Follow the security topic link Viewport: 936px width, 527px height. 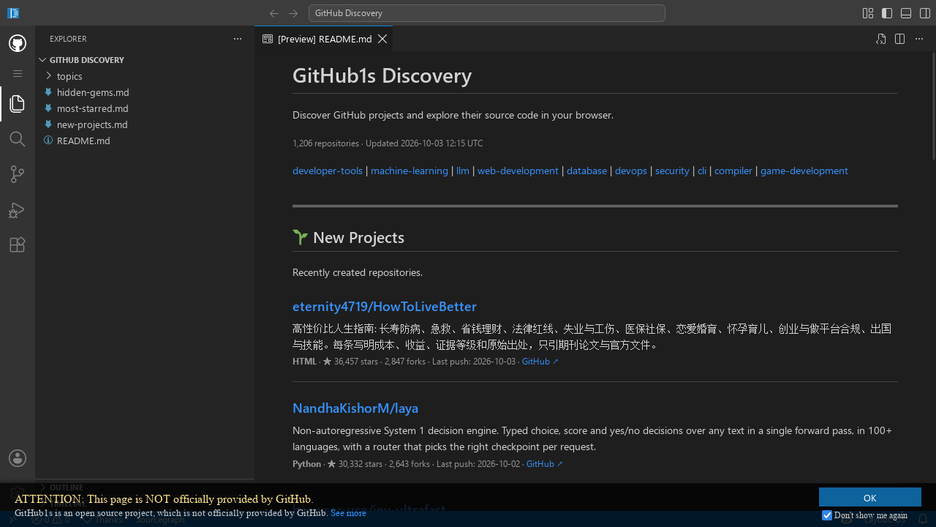tap(672, 171)
